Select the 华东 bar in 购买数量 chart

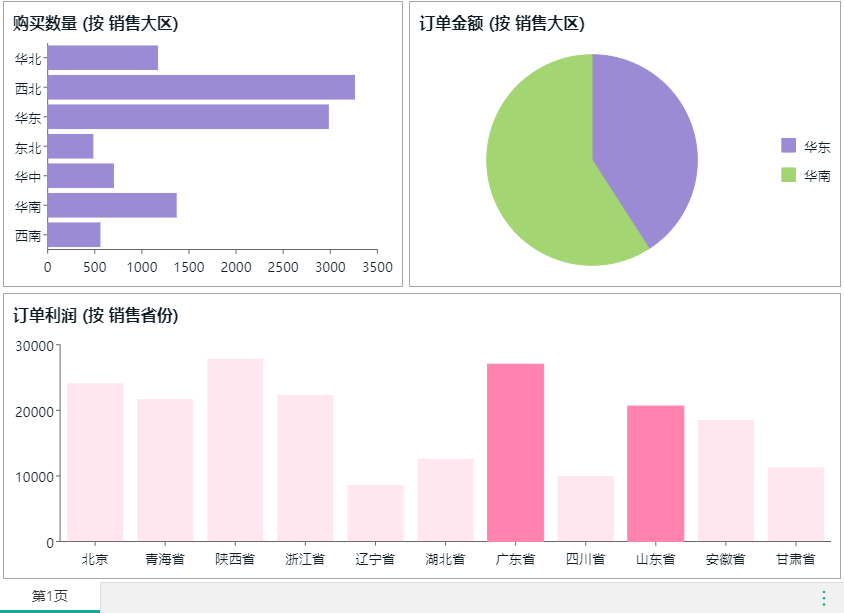pos(188,117)
